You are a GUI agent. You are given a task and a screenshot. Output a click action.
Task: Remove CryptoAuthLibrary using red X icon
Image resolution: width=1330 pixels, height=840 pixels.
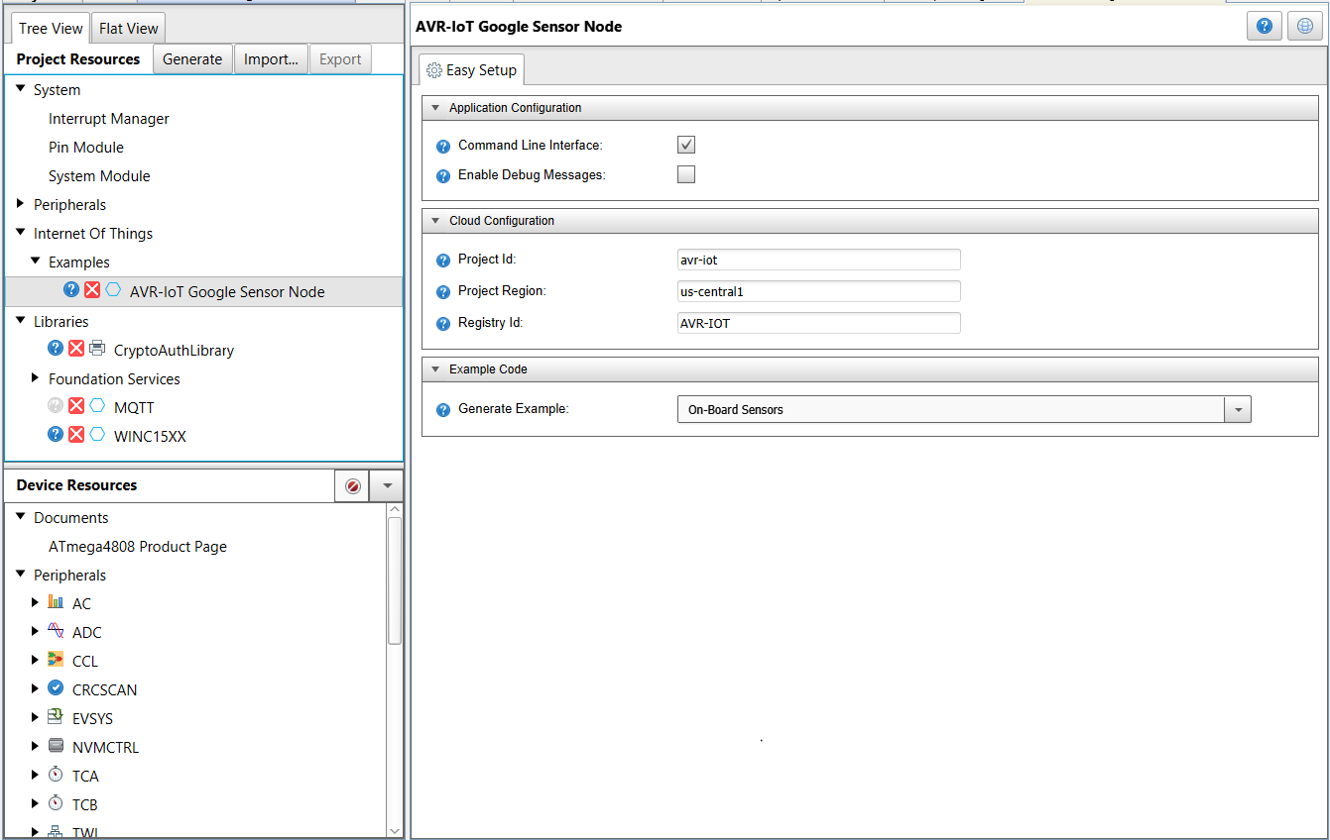click(x=76, y=349)
